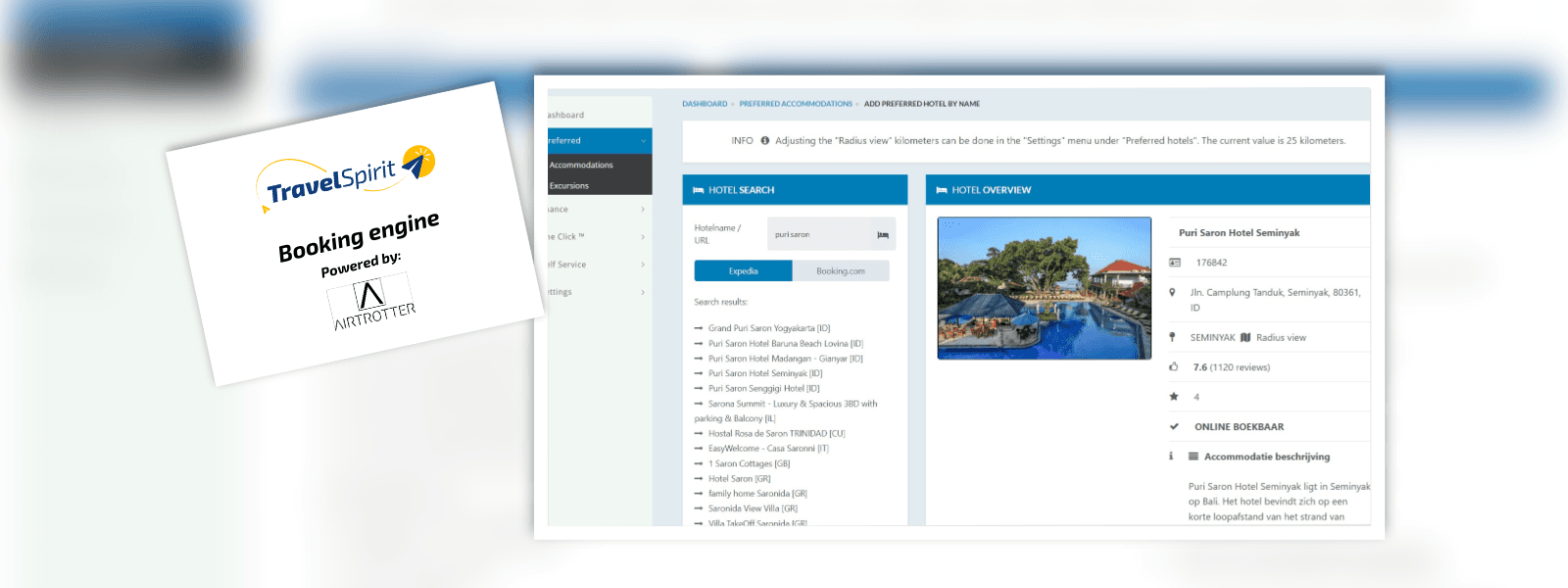Viewport: 1568px width, 588px height.
Task: Click the hotel ID 176842
Action: pos(1211,263)
